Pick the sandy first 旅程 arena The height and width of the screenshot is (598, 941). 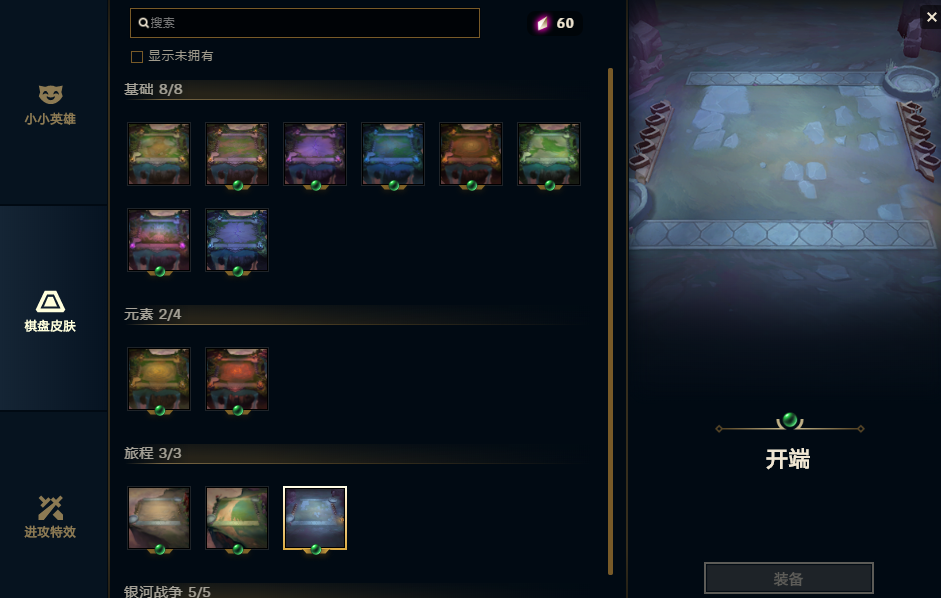point(159,518)
